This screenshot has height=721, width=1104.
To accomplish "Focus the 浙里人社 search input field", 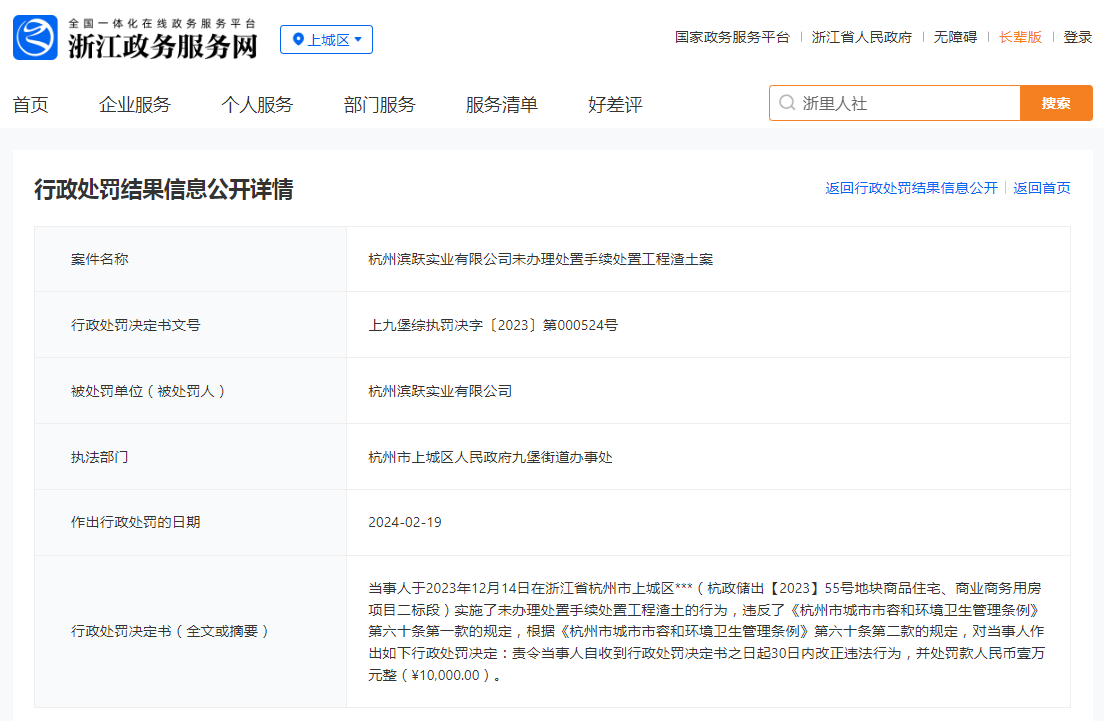I will tap(894, 104).
